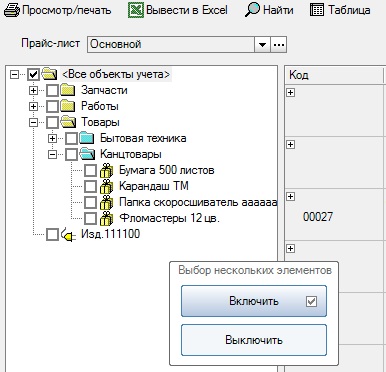
Task: Check the Бумага 500 листов checkbox
Action: (x=90, y=170)
